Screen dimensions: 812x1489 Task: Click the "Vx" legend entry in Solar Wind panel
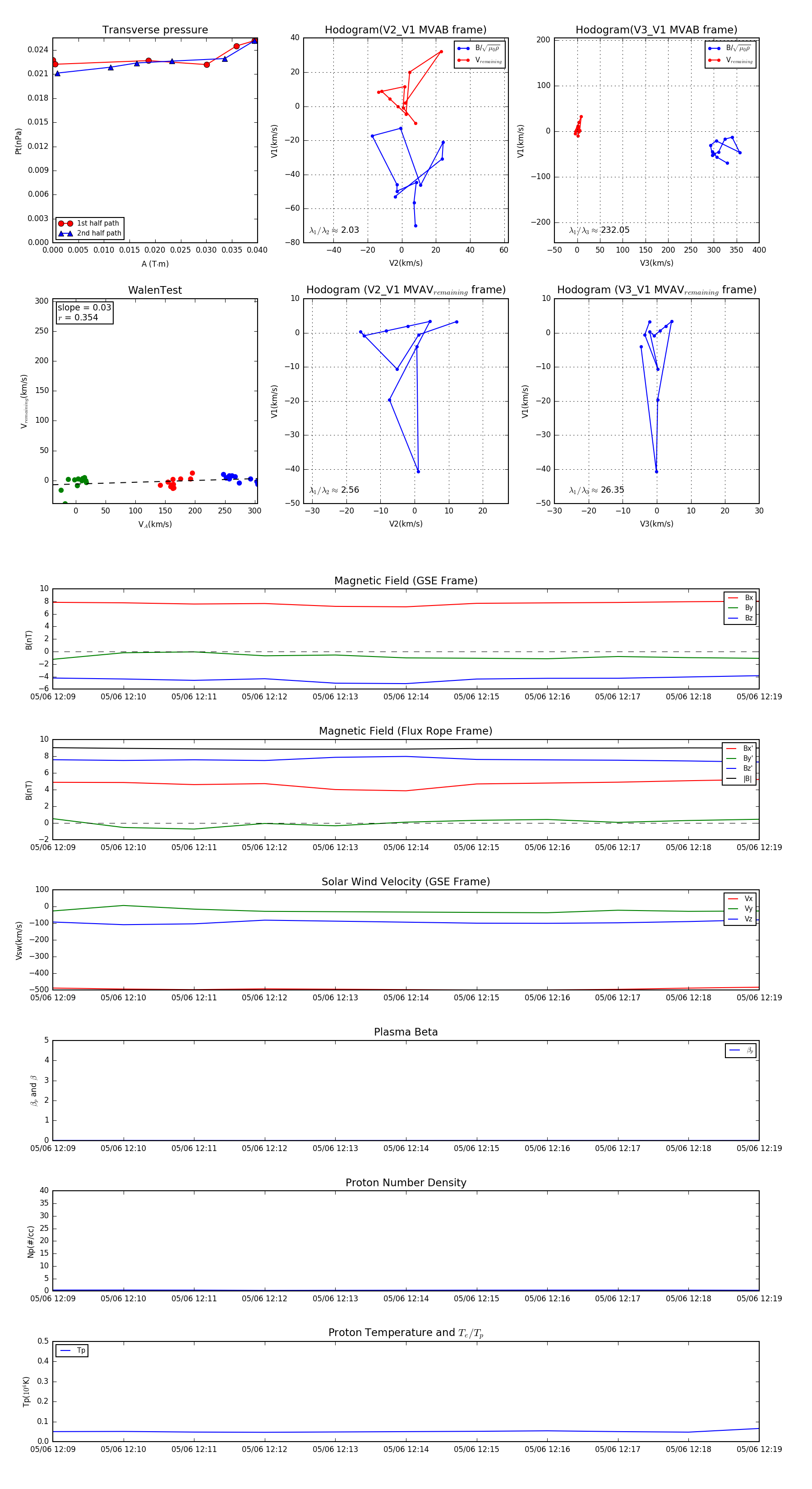point(740,899)
